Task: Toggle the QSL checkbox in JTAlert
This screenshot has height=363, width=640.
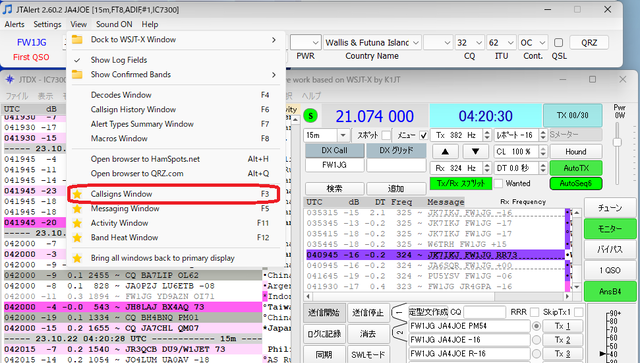Action: click(558, 42)
